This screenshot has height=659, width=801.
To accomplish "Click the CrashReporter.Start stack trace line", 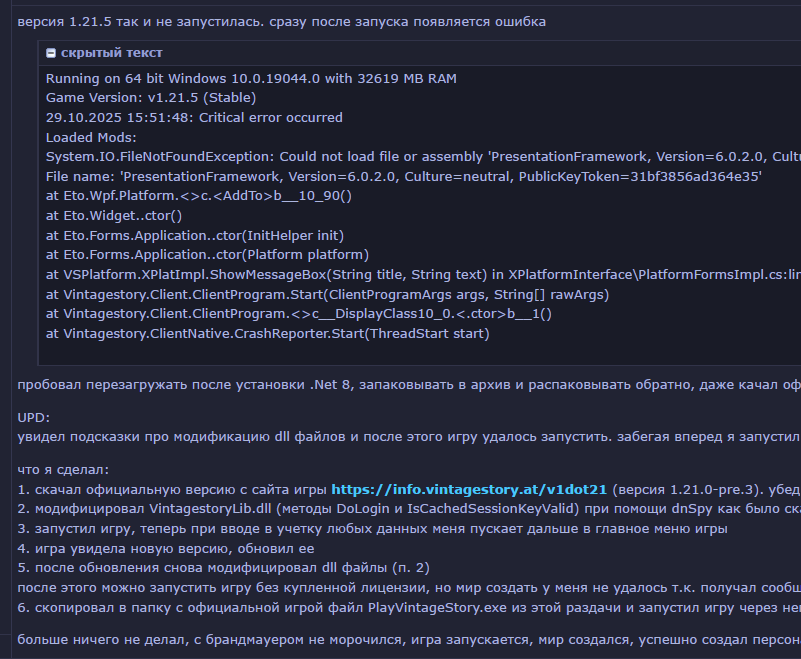I will [x=267, y=333].
